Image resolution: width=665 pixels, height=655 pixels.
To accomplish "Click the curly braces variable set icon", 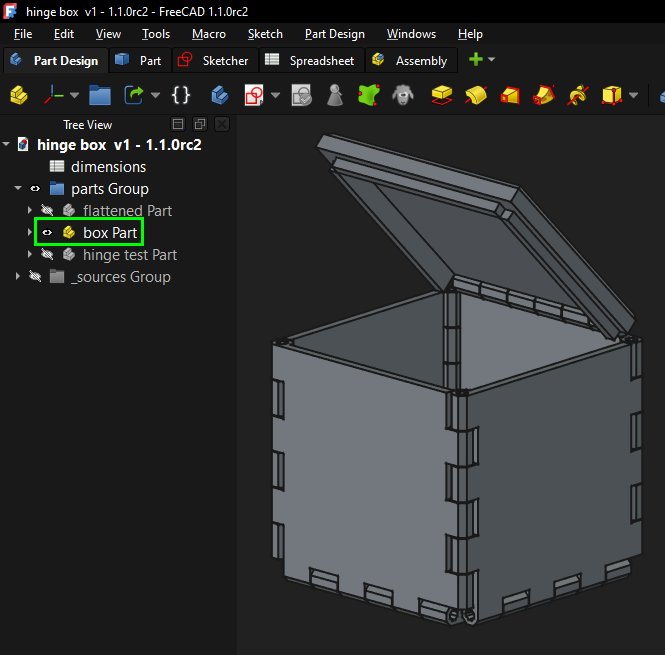I will 181,95.
